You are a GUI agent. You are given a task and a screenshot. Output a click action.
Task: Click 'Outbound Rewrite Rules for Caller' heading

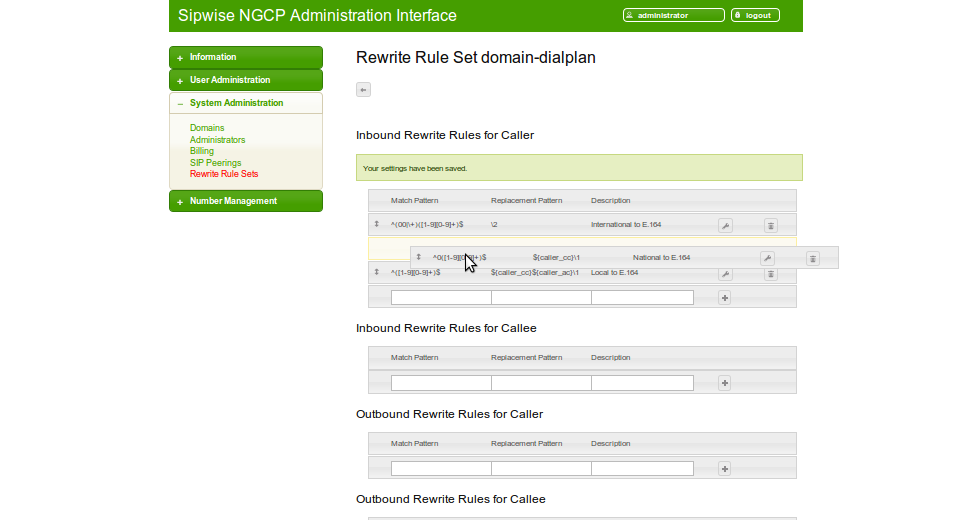point(449,414)
